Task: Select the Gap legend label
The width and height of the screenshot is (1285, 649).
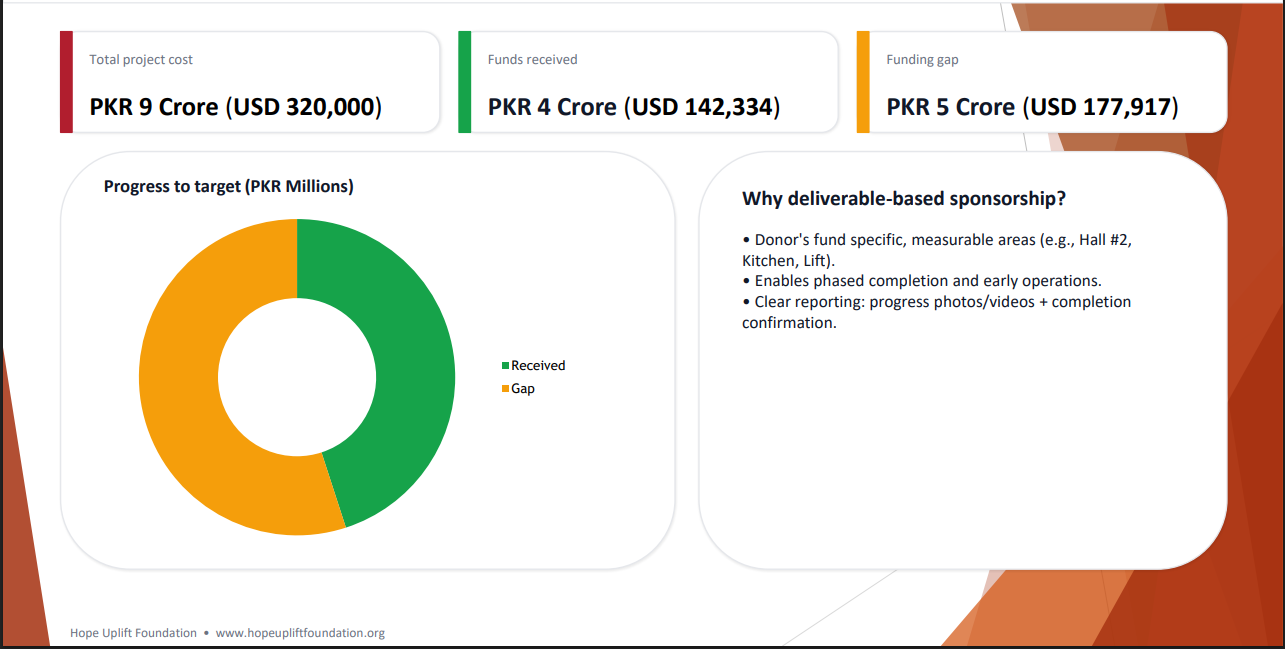Action: tap(523, 389)
